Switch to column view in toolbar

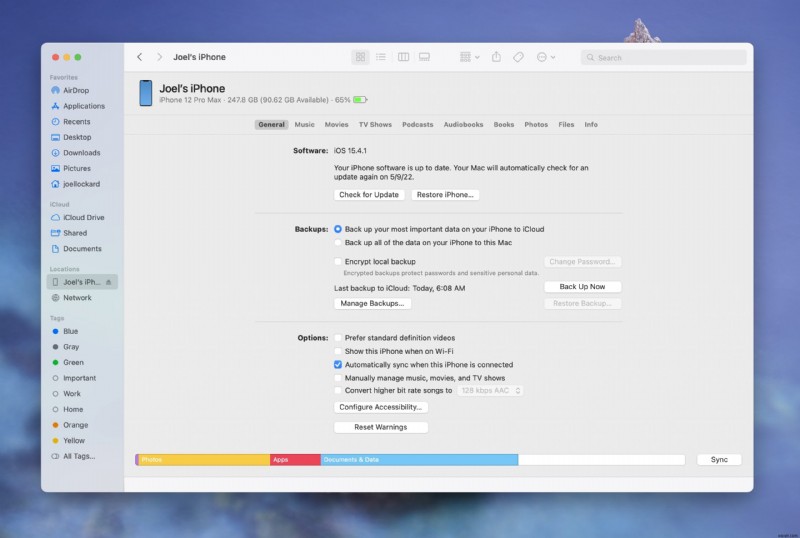point(403,58)
